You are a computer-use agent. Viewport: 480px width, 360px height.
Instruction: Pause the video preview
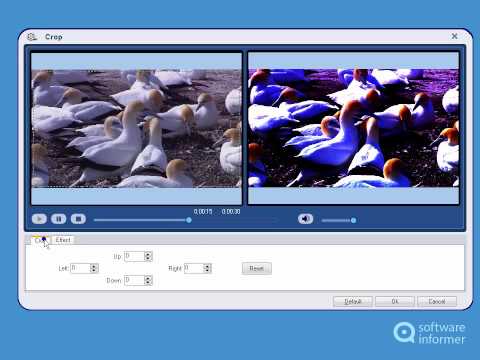point(59,219)
